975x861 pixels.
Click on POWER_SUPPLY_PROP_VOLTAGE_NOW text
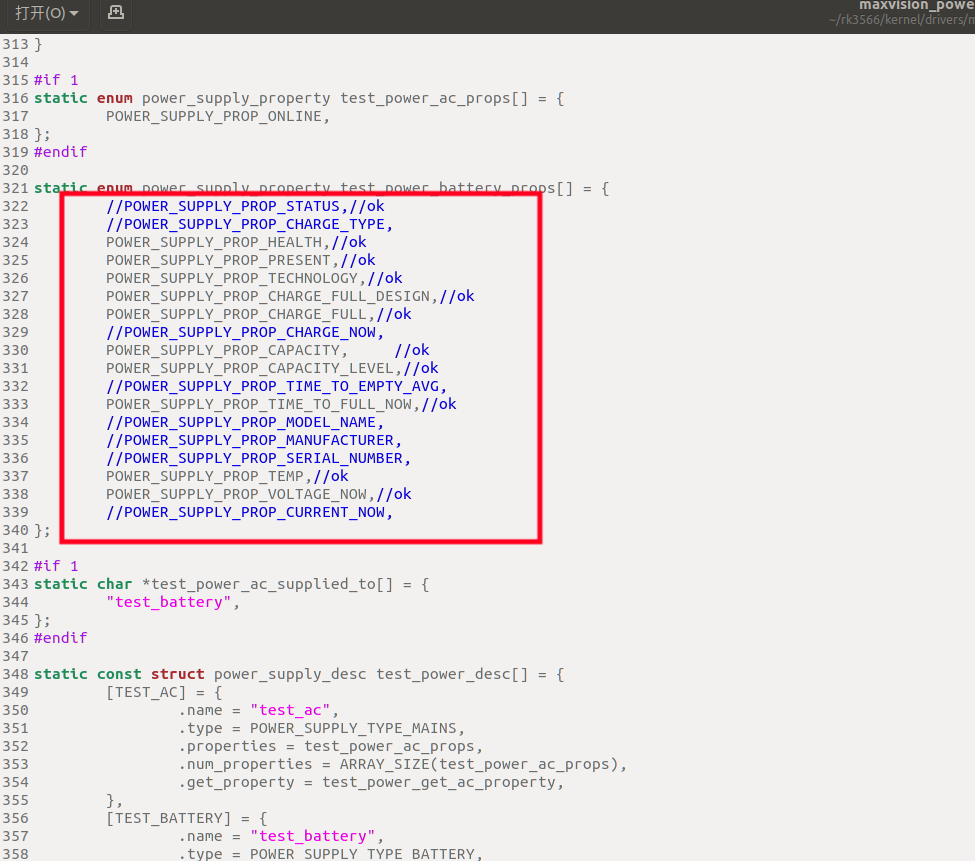[x=236, y=494]
